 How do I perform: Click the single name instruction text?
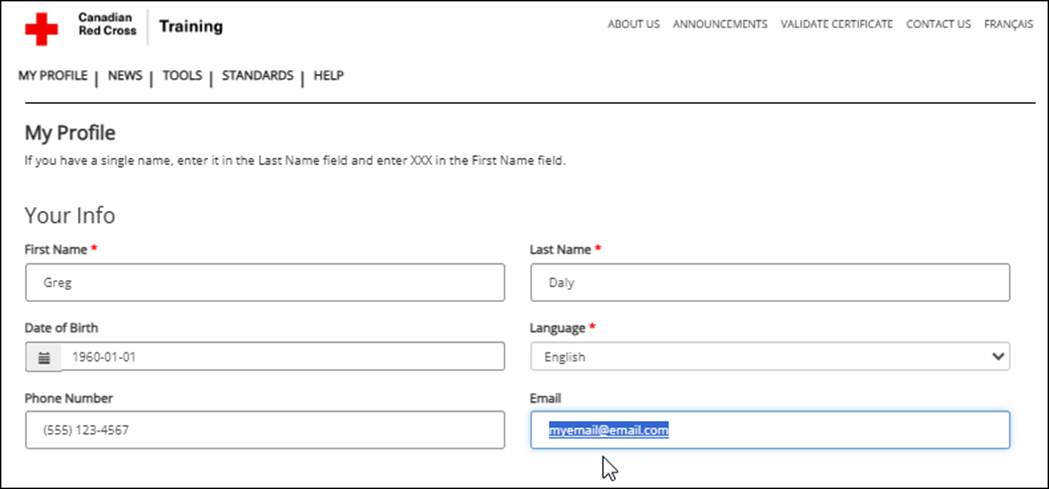pos(295,161)
